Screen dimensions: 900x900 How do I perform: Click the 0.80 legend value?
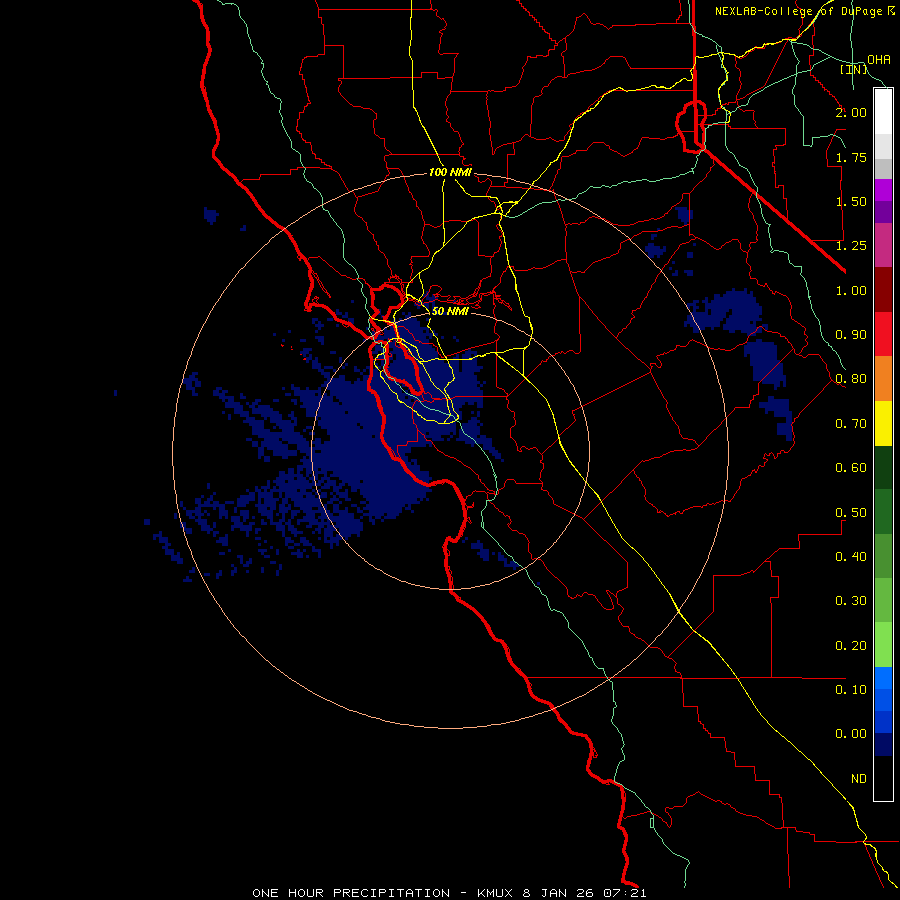coord(851,379)
